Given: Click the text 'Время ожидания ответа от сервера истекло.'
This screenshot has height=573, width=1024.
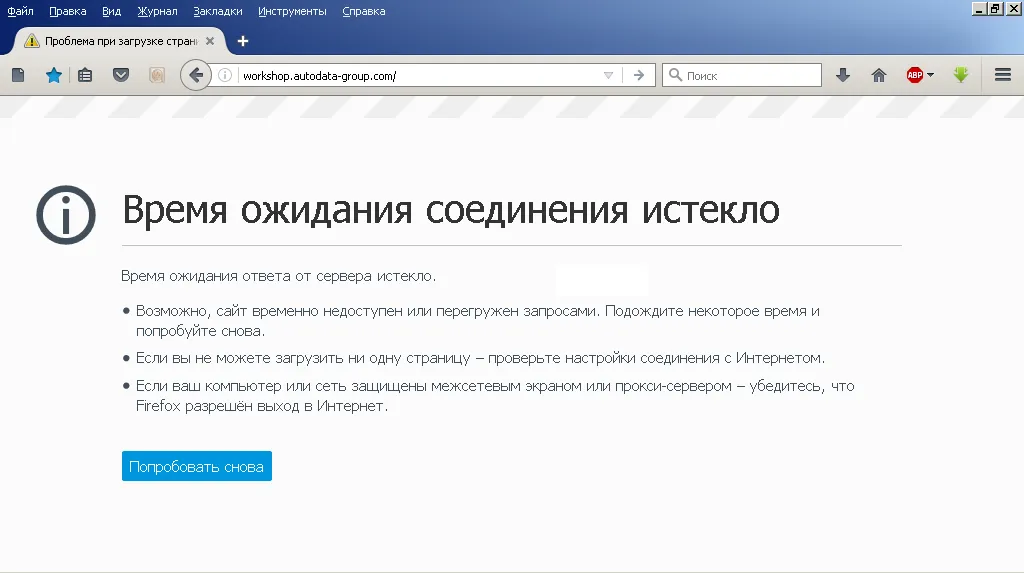Looking at the screenshot, I should coord(278,276).
